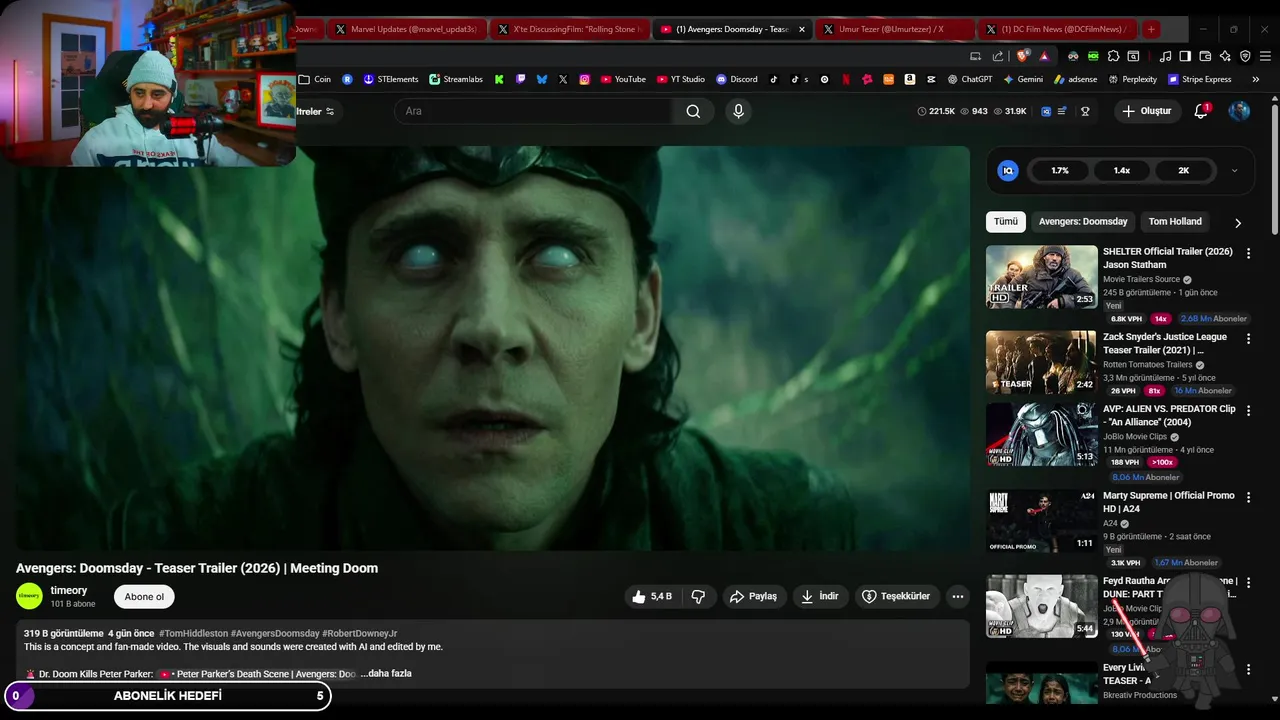Screen dimensions: 1280x720
Task: Click the YouTube search magnifier button
Action: click(x=693, y=111)
